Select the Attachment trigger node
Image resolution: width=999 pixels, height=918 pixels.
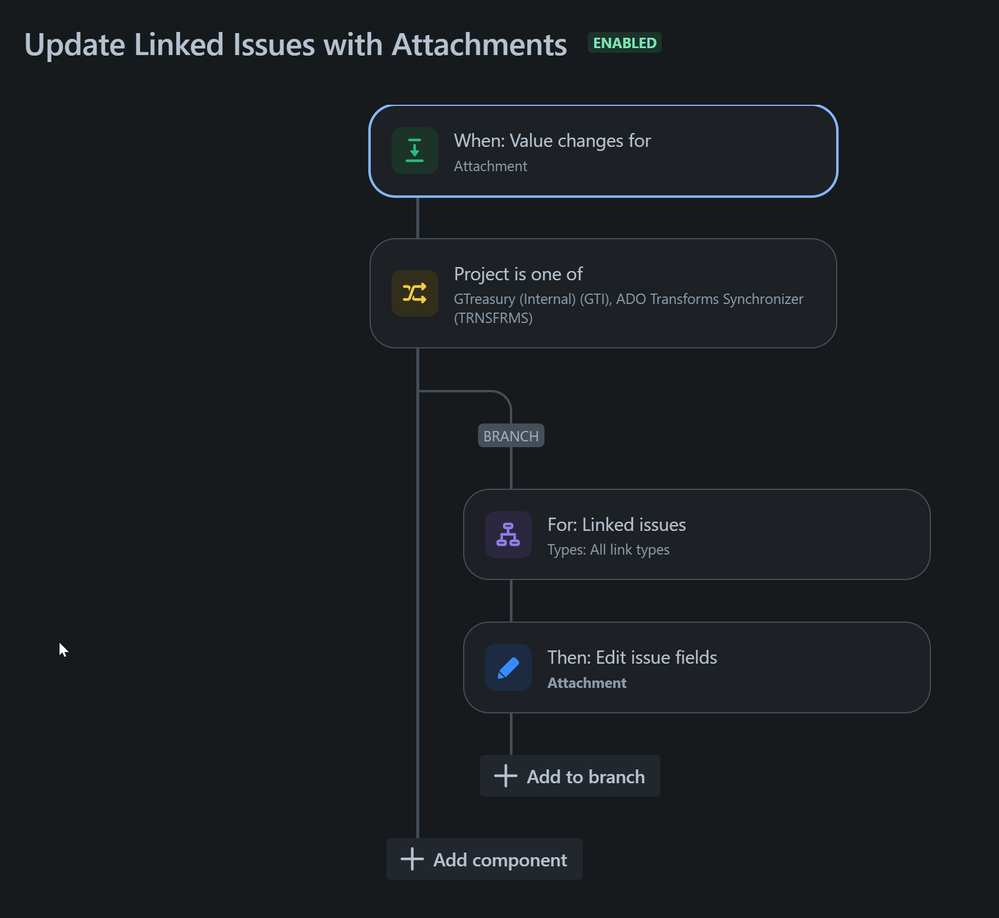[603, 150]
